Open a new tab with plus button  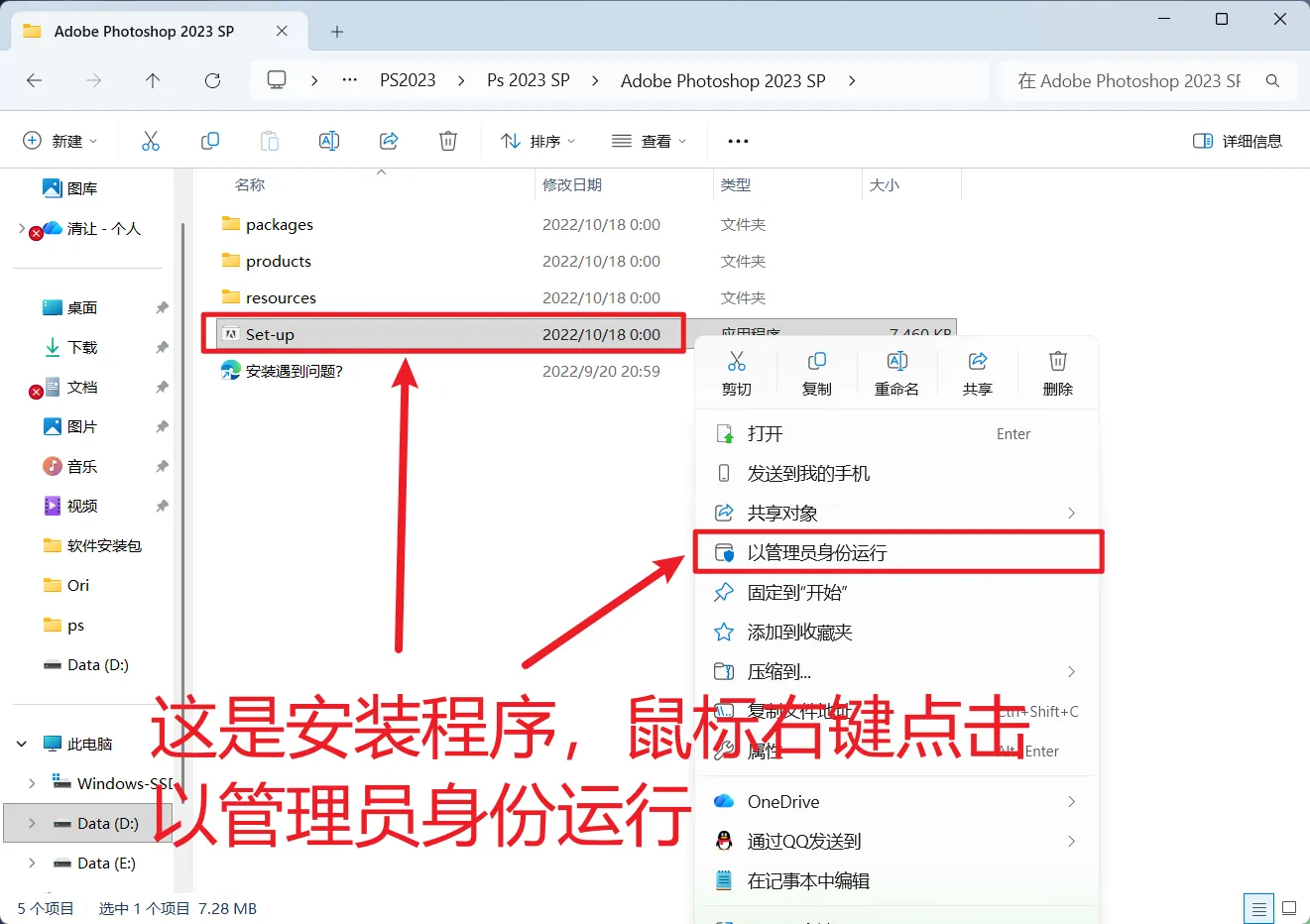[337, 32]
